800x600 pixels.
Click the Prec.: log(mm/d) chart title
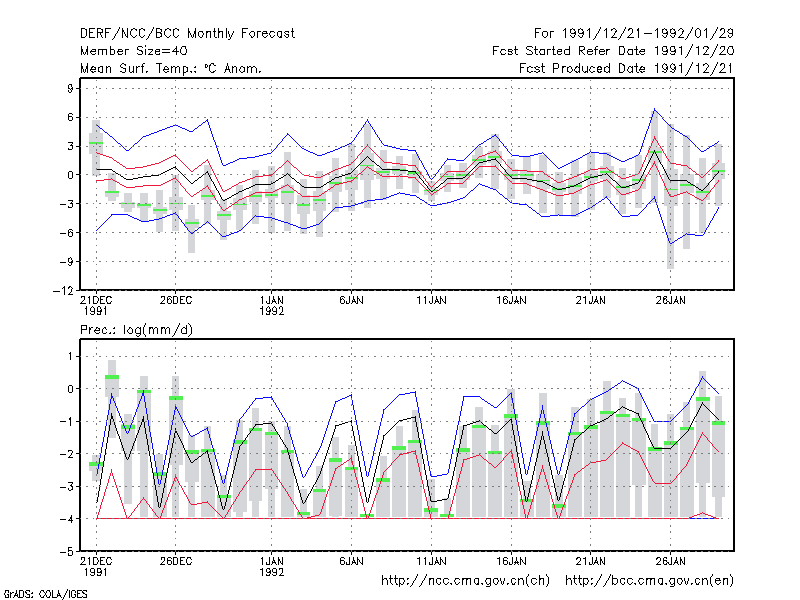pyautogui.click(x=136, y=330)
